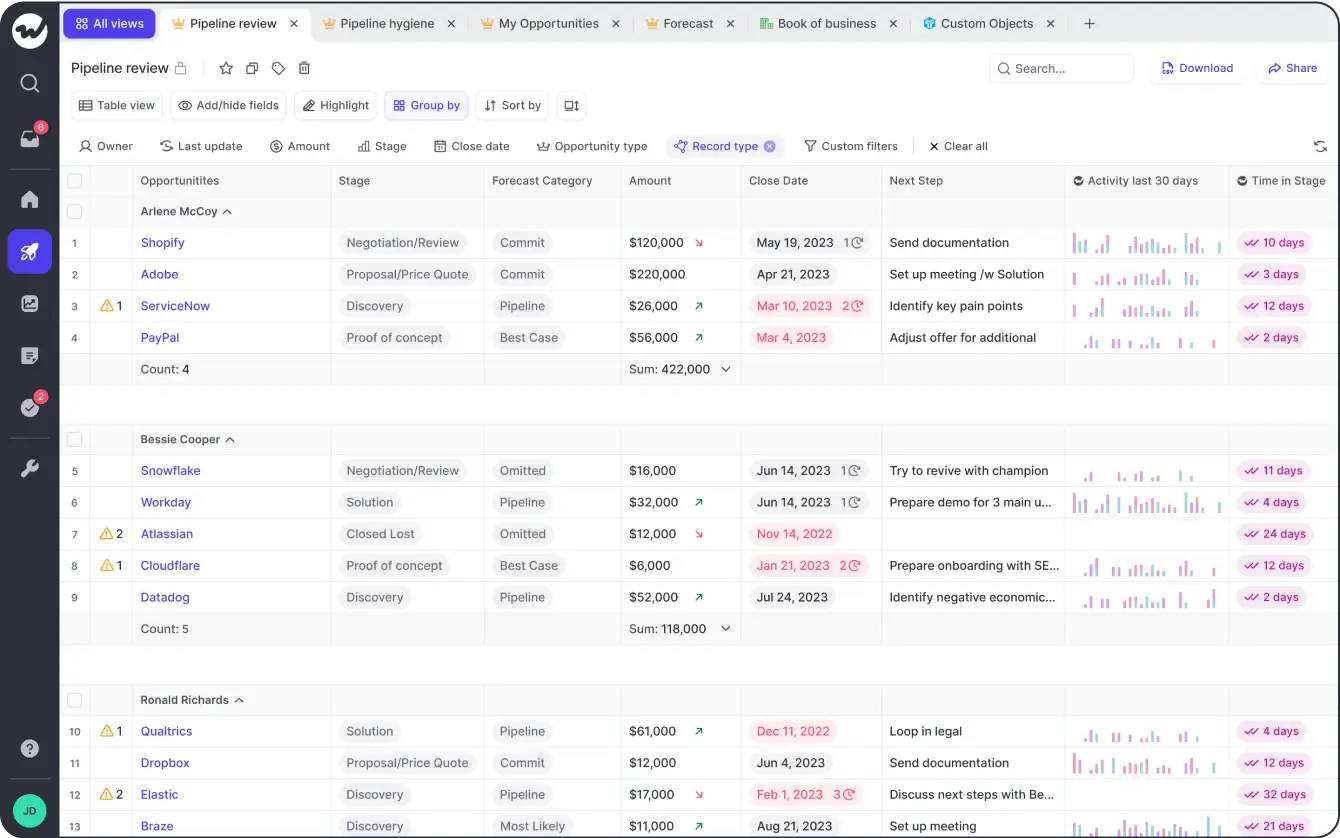Click the Highlight button
The height and width of the screenshot is (838, 1340).
pyautogui.click(x=336, y=105)
